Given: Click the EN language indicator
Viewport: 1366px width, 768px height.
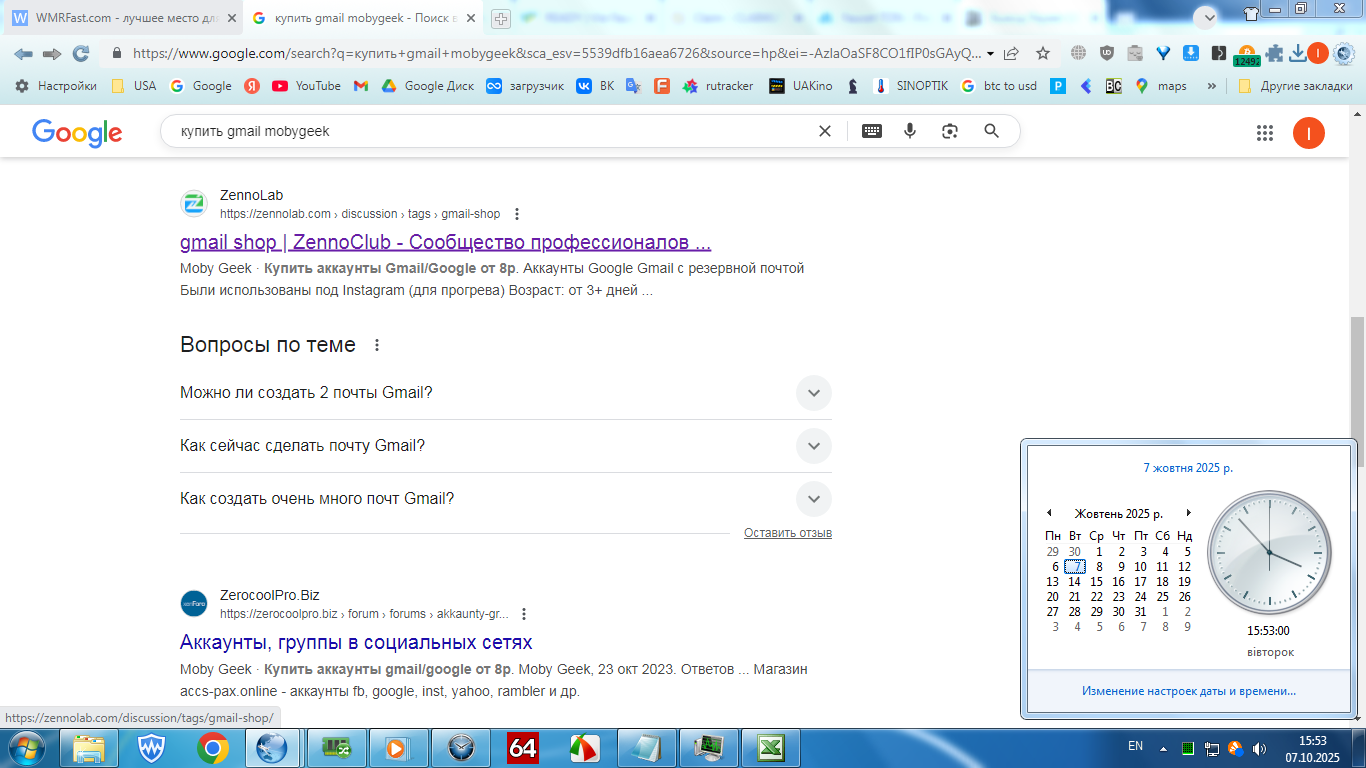Looking at the screenshot, I should click(x=1135, y=746).
